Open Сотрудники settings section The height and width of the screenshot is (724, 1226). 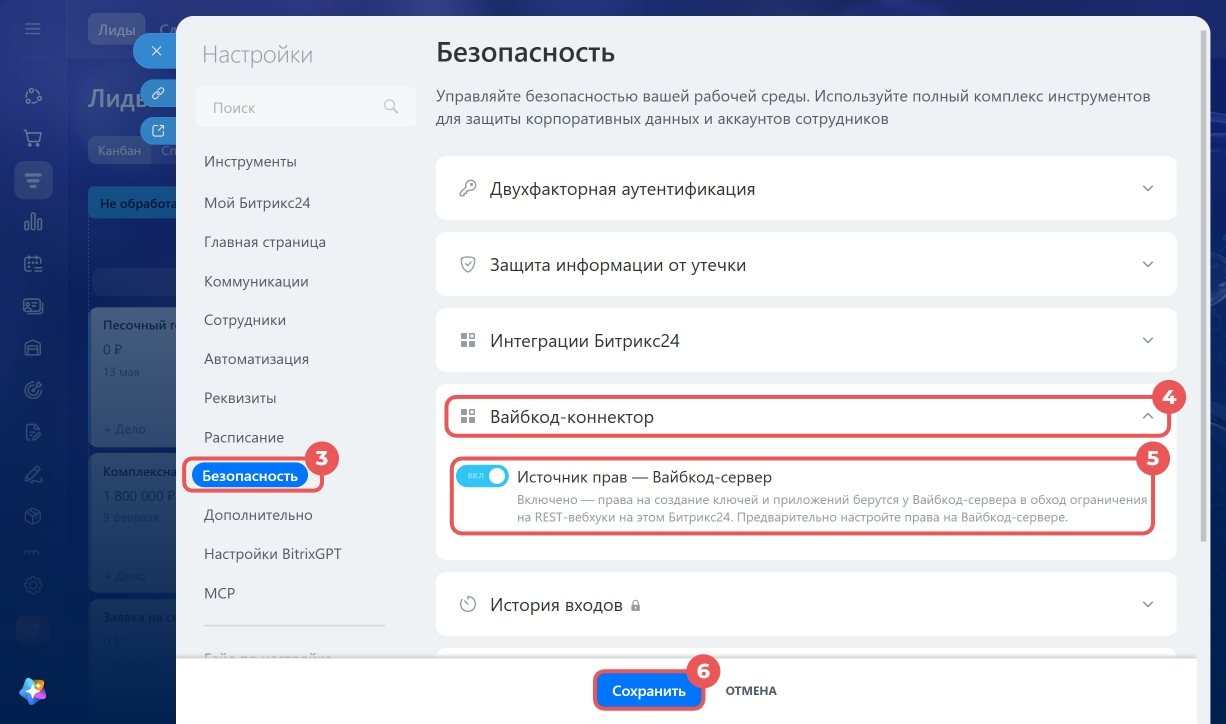[x=245, y=320]
